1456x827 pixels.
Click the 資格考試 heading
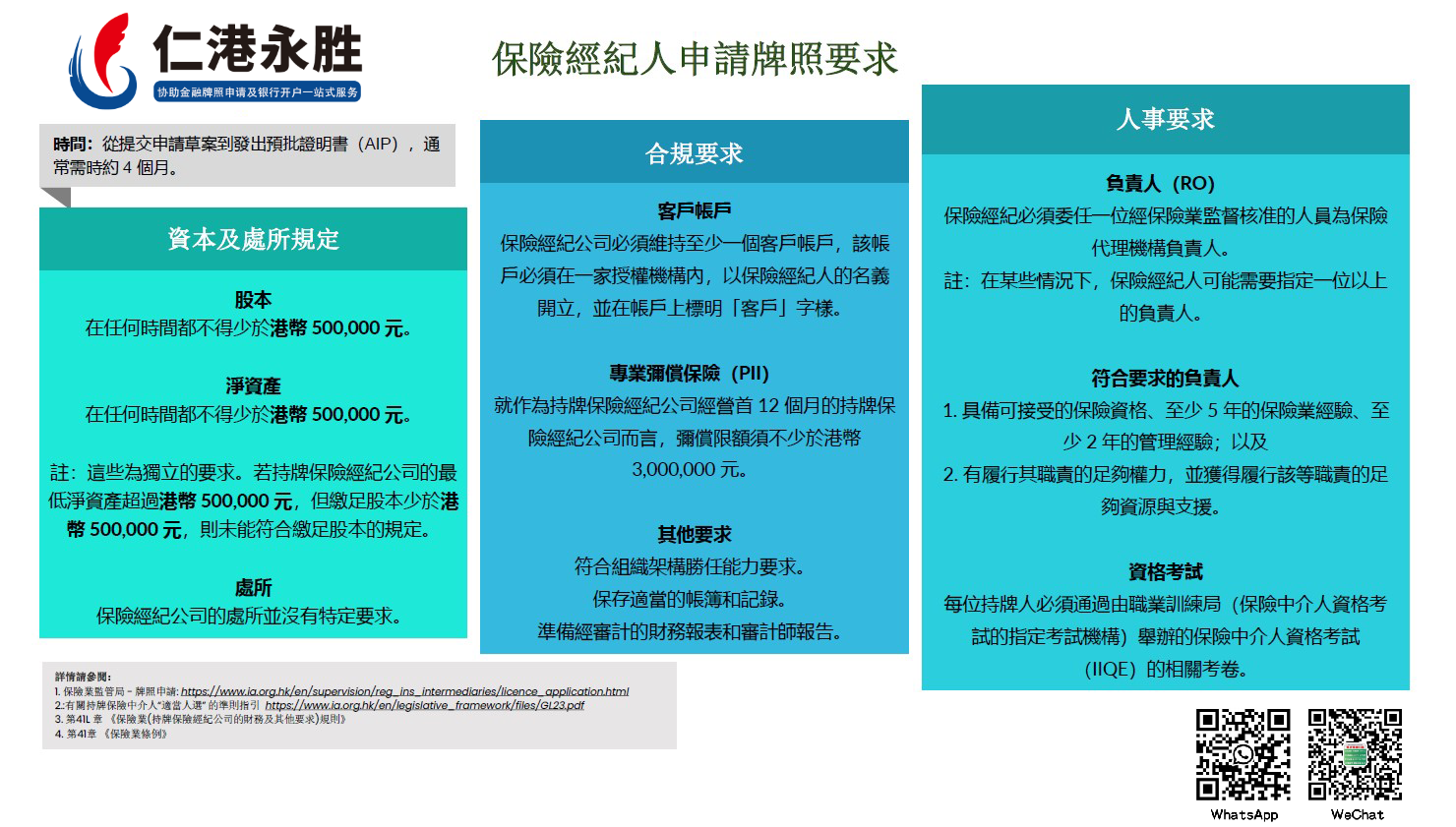tap(1165, 572)
